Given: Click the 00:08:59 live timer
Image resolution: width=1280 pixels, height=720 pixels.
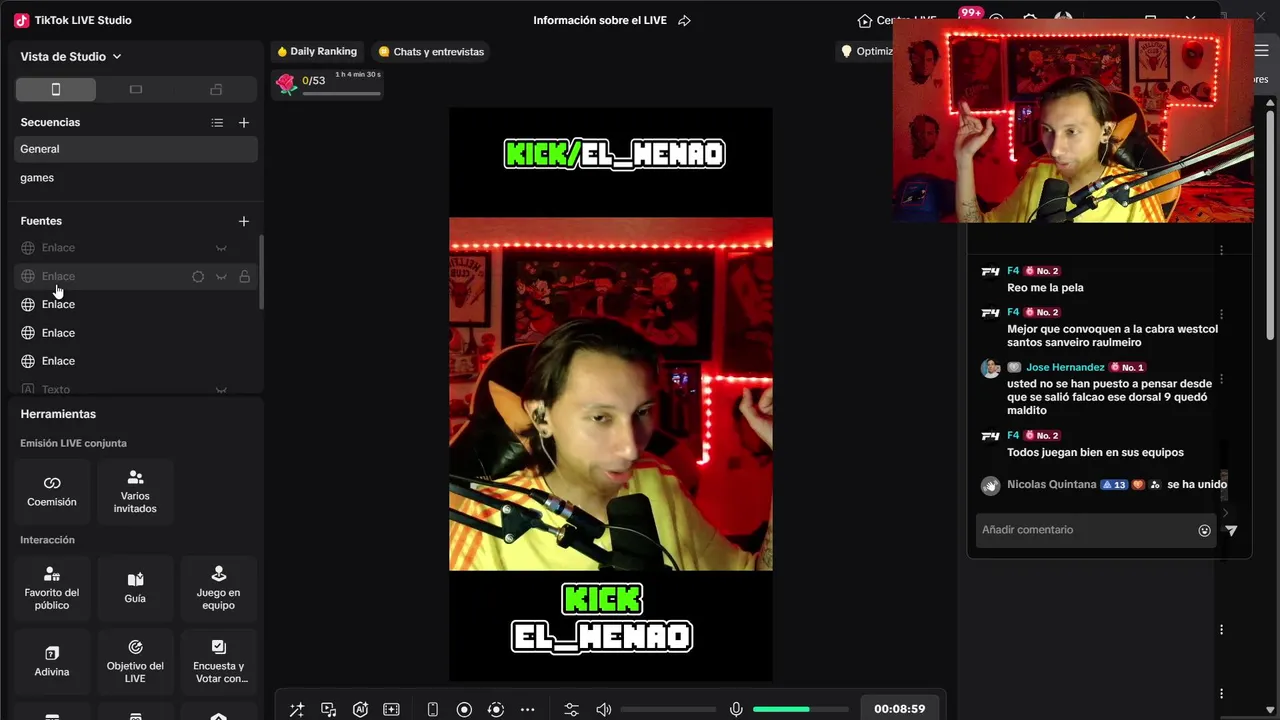Looking at the screenshot, I should 899,709.
